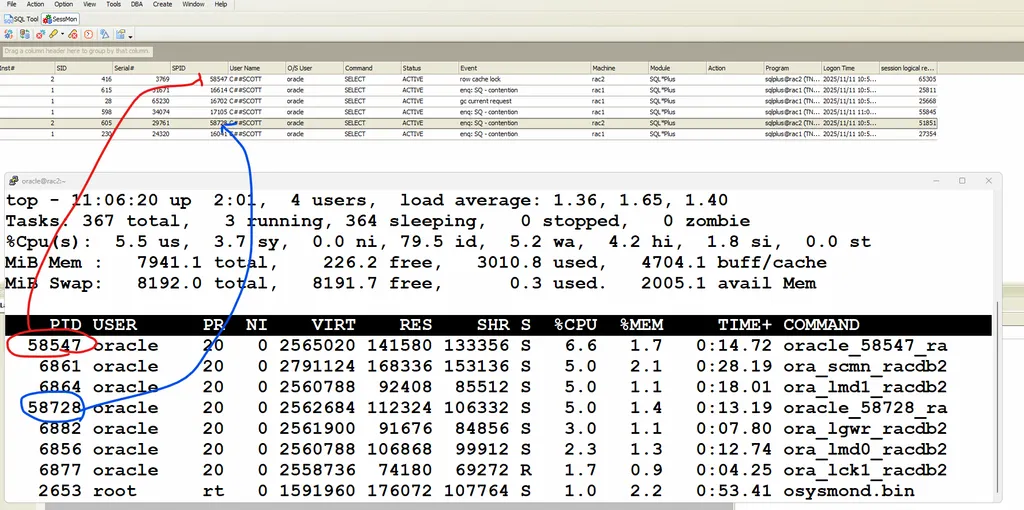
Task: Select the 'gc current request' event cell
Action: coord(524,101)
